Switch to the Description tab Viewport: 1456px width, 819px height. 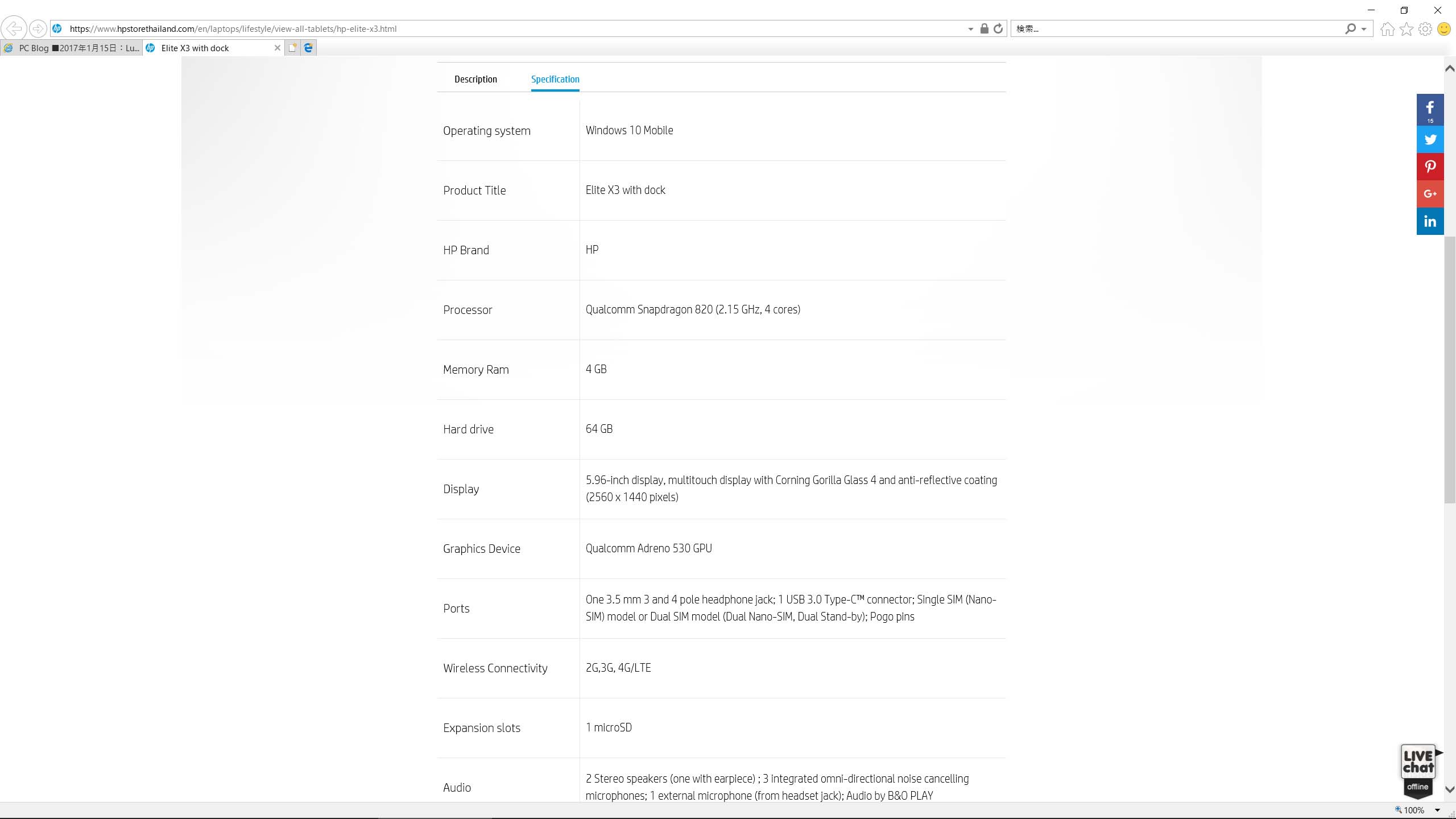tap(475, 79)
